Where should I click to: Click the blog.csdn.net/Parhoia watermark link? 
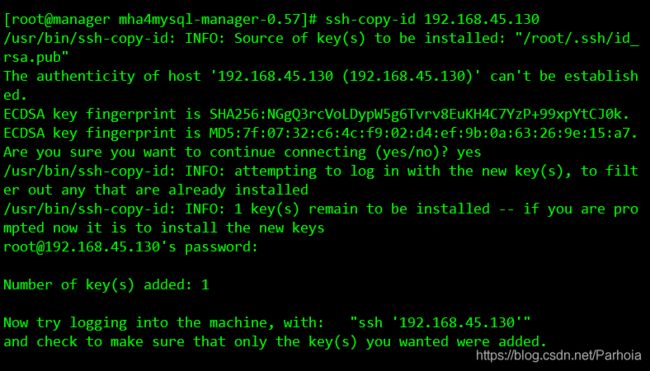point(558,355)
